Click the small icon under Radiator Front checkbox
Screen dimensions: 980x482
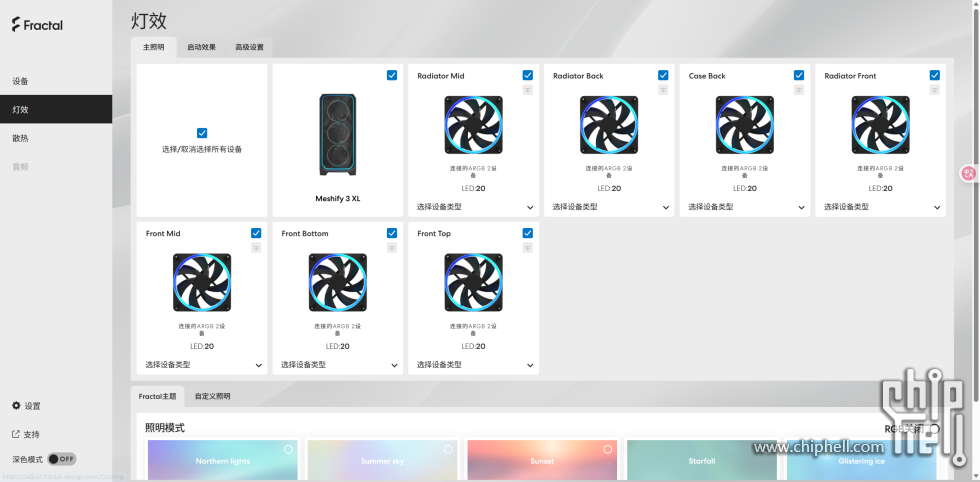click(934, 90)
